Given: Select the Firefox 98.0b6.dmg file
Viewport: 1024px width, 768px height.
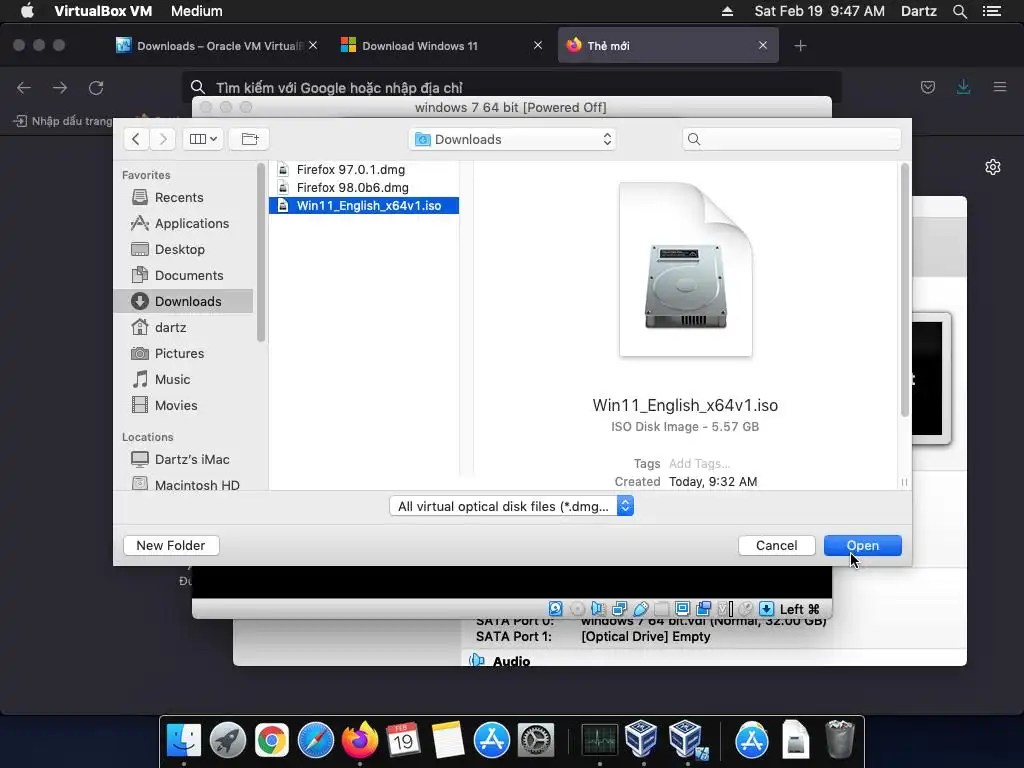Looking at the screenshot, I should click(364, 187).
